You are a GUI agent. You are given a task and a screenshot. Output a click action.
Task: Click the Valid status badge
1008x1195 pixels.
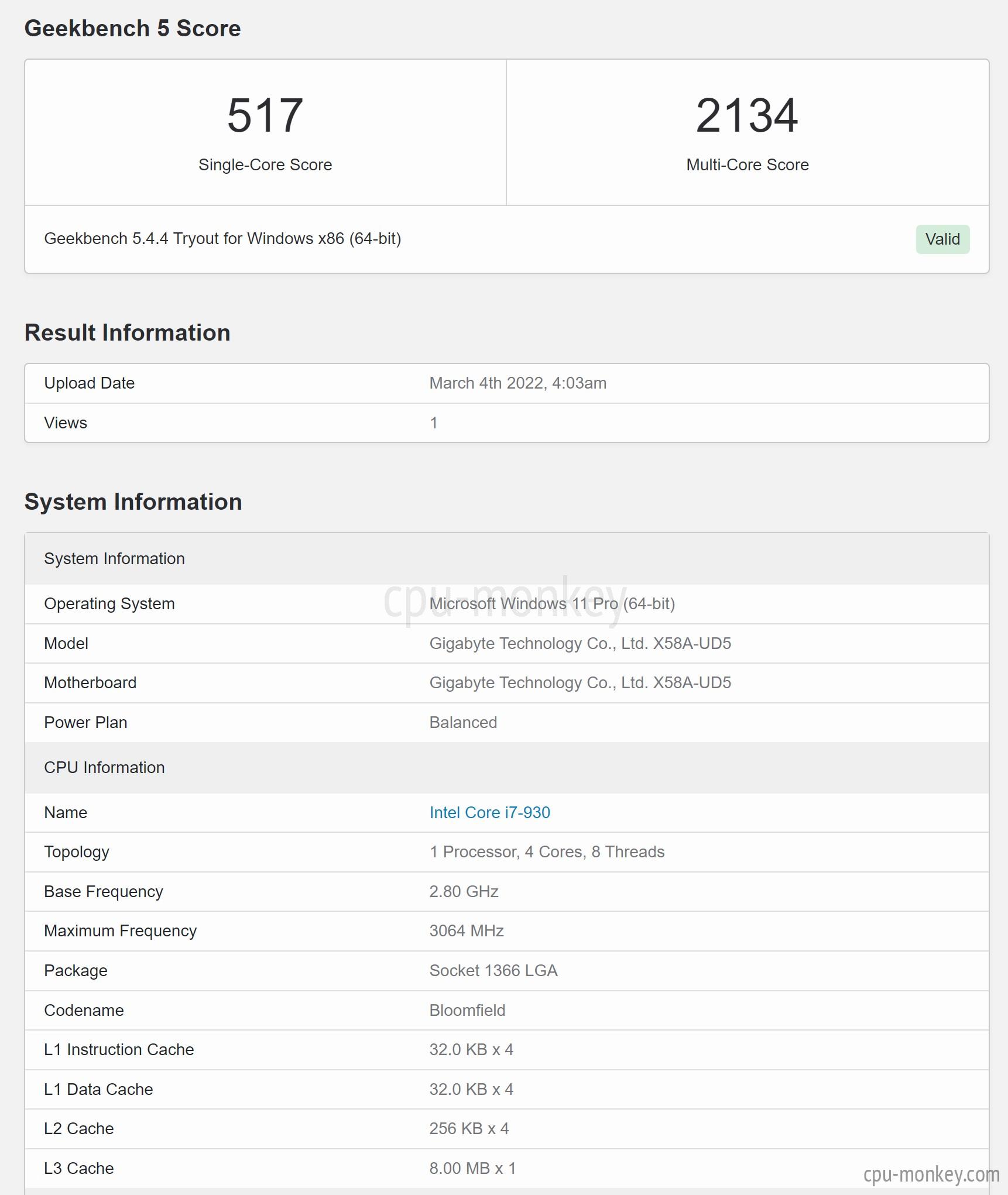(x=942, y=239)
